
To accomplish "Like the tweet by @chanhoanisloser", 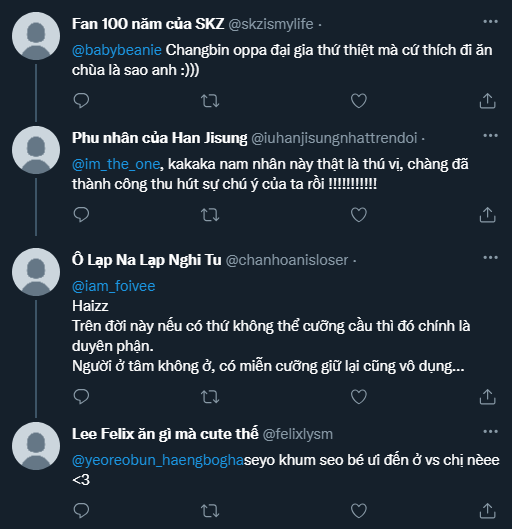I will [359, 396].
